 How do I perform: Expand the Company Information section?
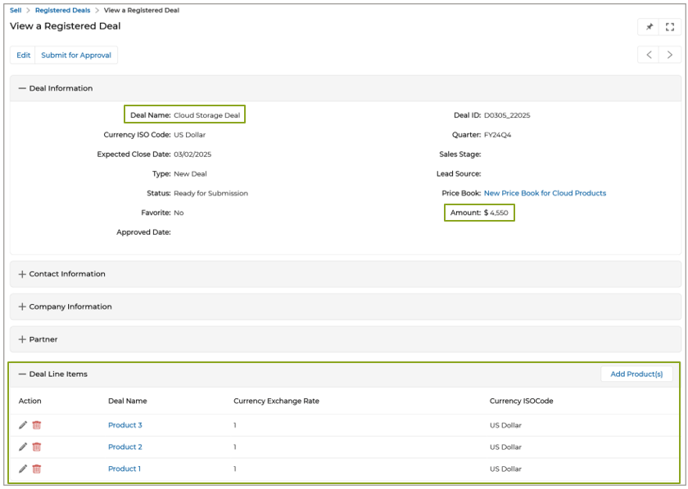pyautogui.click(x=22, y=307)
